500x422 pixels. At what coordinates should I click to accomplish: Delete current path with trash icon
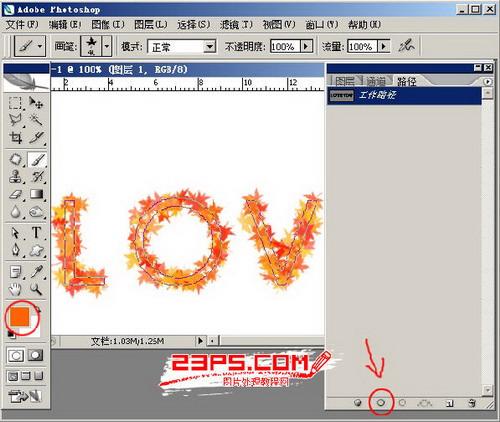(471, 403)
